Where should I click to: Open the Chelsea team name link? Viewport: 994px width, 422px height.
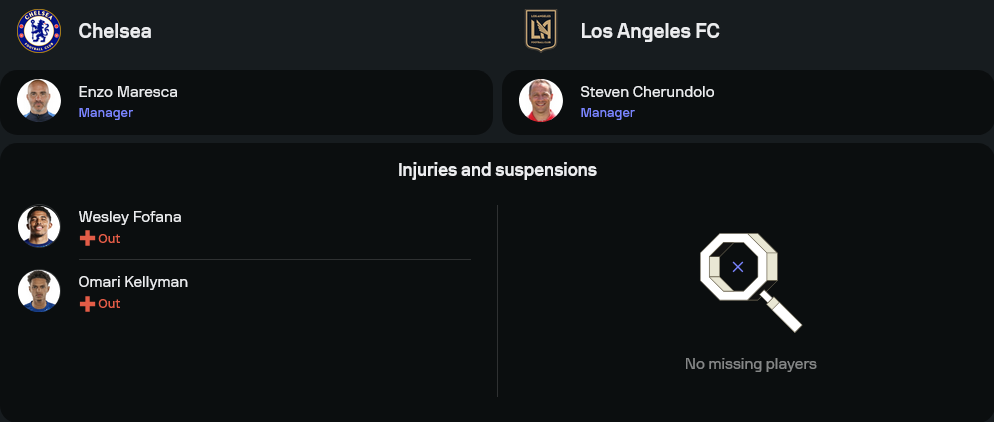click(115, 31)
